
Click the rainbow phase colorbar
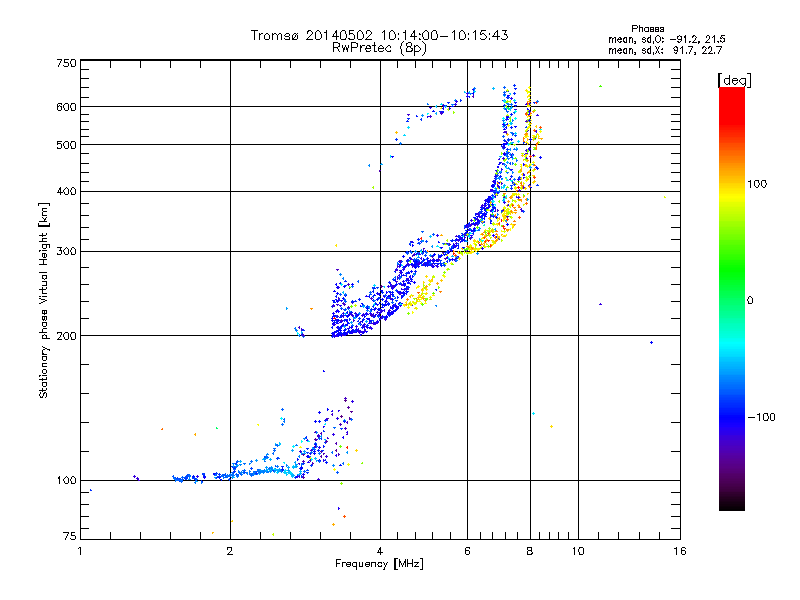tap(732, 299)
